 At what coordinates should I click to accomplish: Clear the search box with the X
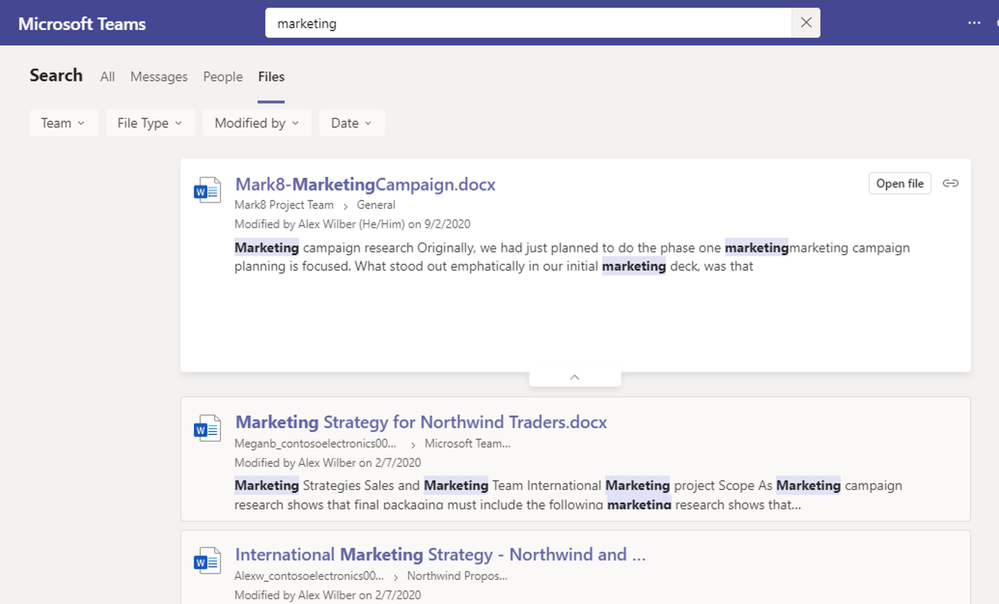[x=806, y=23]
